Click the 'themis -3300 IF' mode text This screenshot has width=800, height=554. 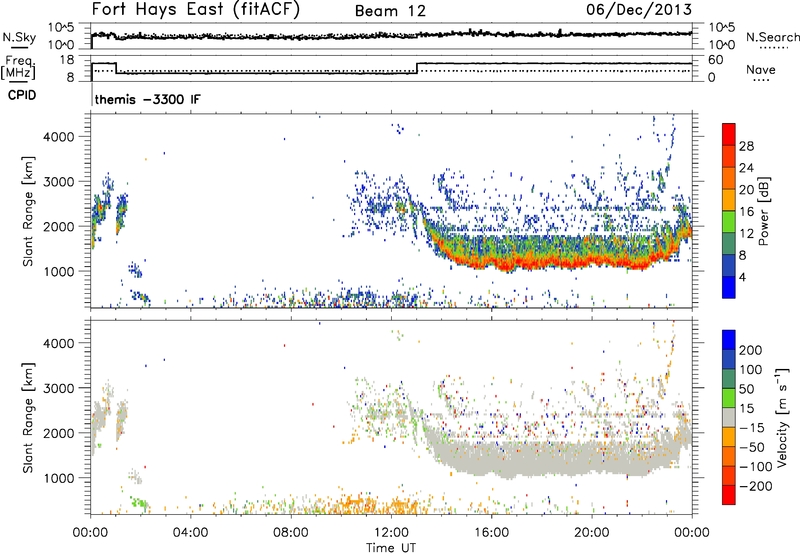(148, 99)
